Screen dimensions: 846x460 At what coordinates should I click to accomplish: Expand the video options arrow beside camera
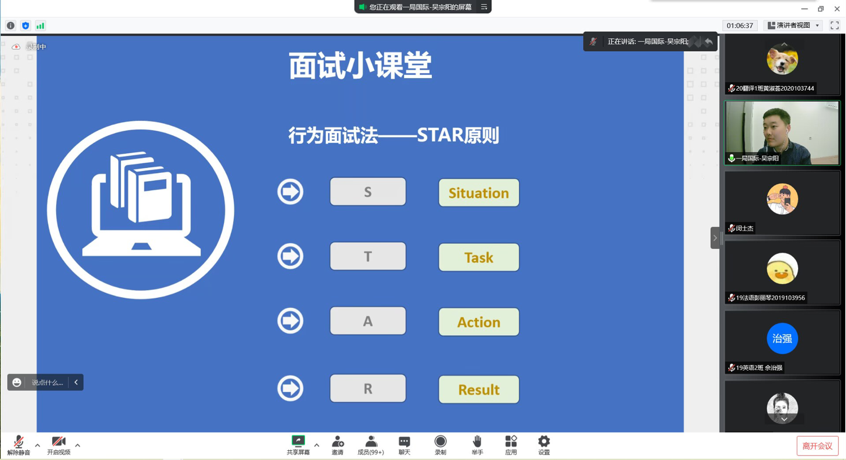[77, 445]
